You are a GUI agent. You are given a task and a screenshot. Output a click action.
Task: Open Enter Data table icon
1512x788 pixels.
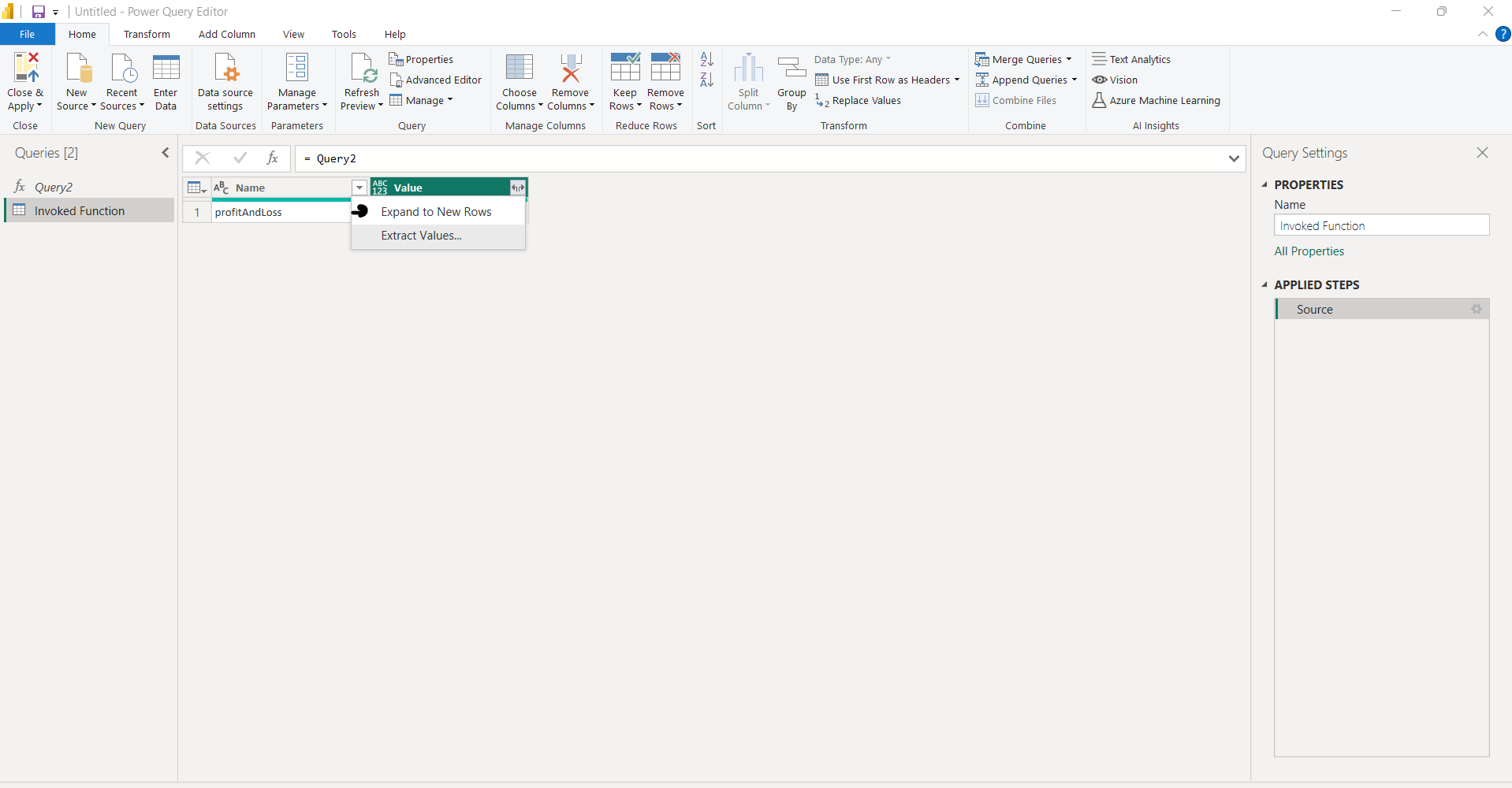pyautogui.click(x=166, y=68)
